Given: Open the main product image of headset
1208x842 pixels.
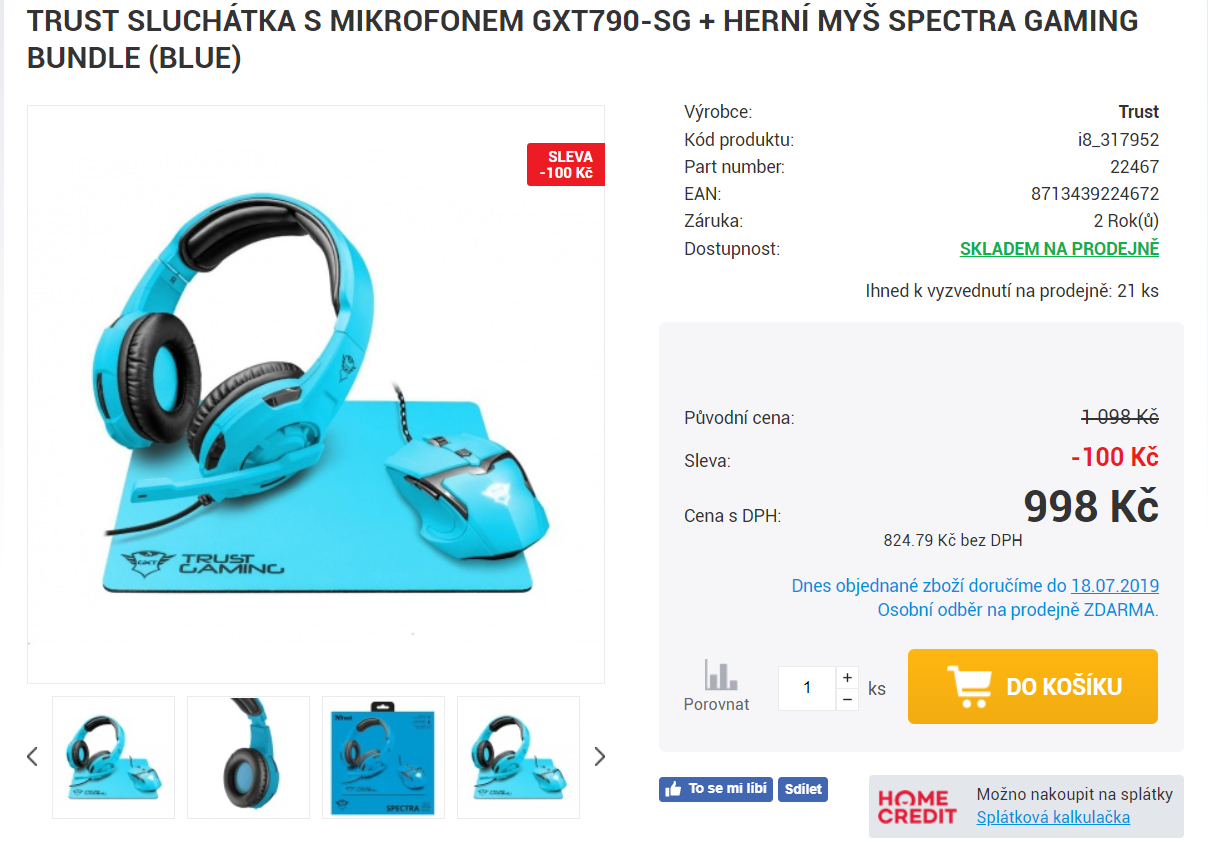Looking at the screenshot, I should coord(316,394).
